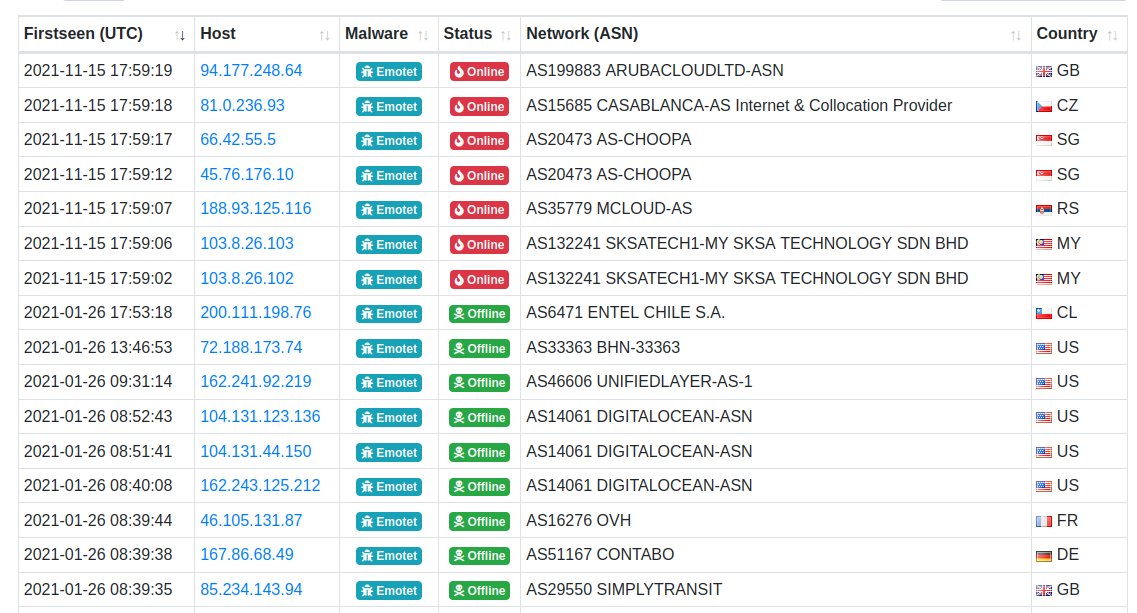Click Online status badge for 81.0.236.93
This screenshot has height=613, width=1137.
tap(479, 106)
